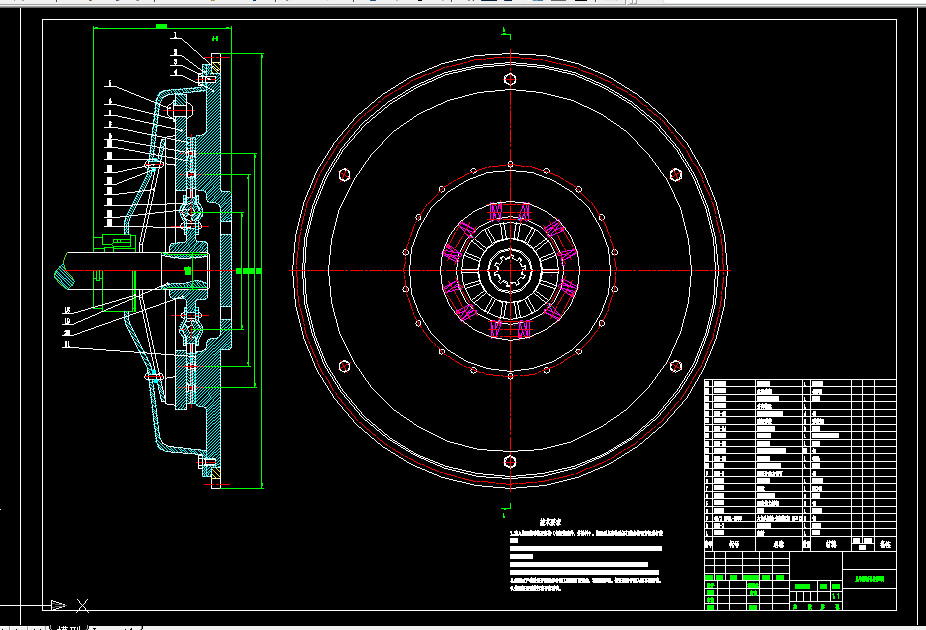Select the green drawing title in title block
The height and width of the screenshot is (630, 926).
(x=870, y=579)
